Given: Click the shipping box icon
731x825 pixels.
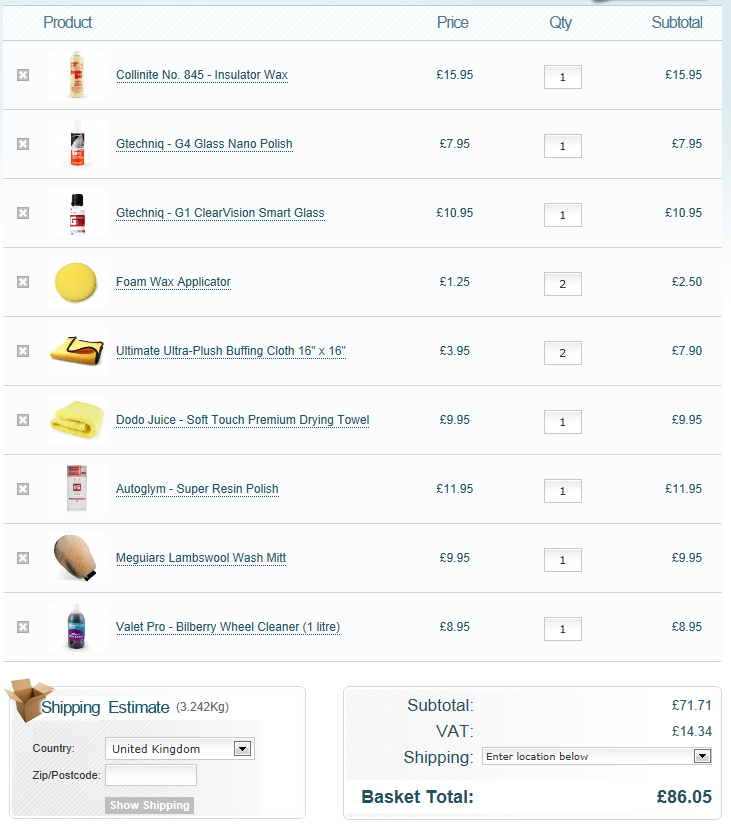Looking at the screenshot, I should tap(27, 699).
